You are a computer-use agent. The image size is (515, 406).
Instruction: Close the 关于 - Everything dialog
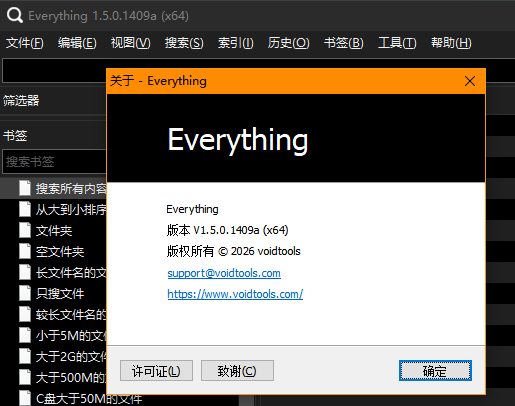coord(470,81)
